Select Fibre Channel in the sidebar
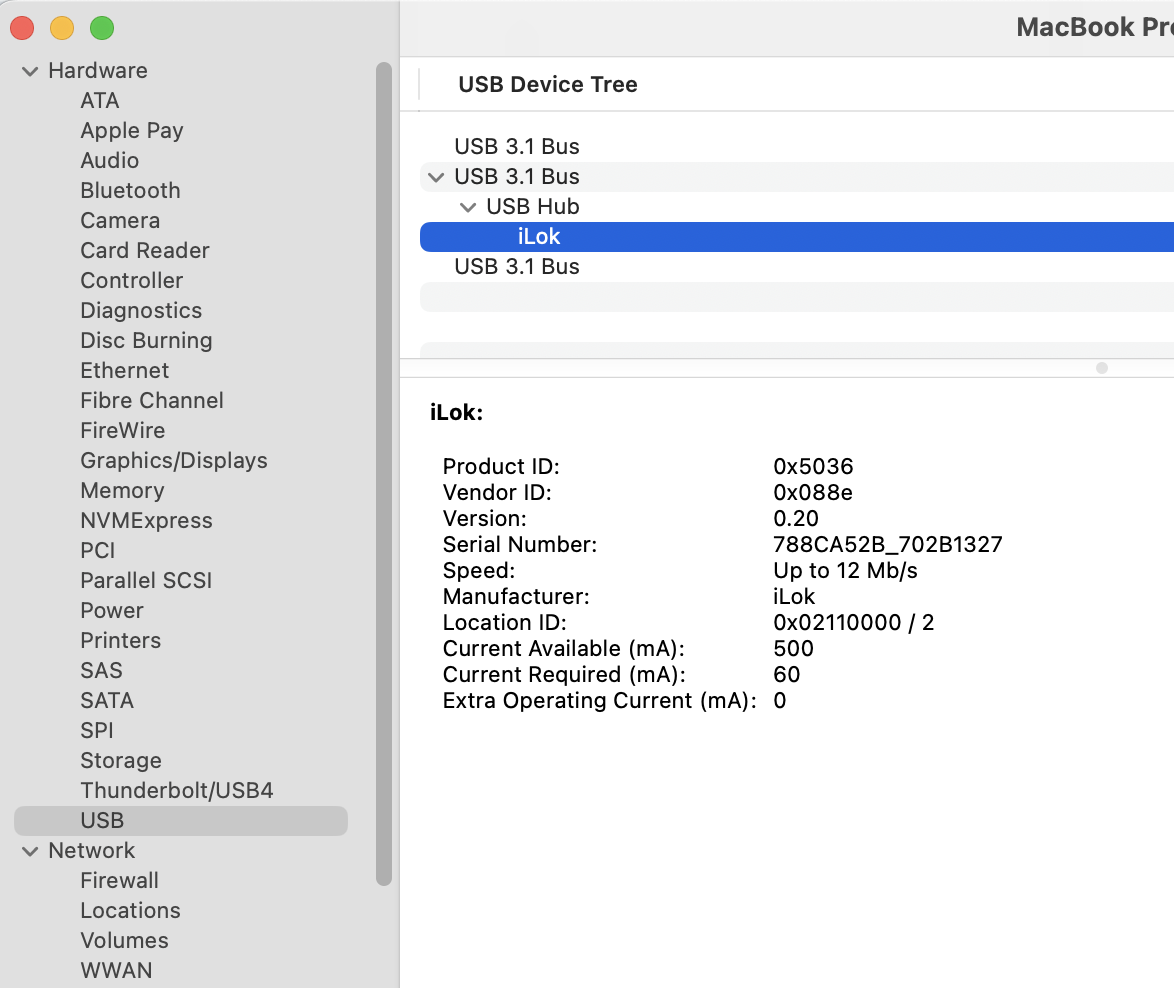Screen dimensions: 1174x988 pos(152,400)
